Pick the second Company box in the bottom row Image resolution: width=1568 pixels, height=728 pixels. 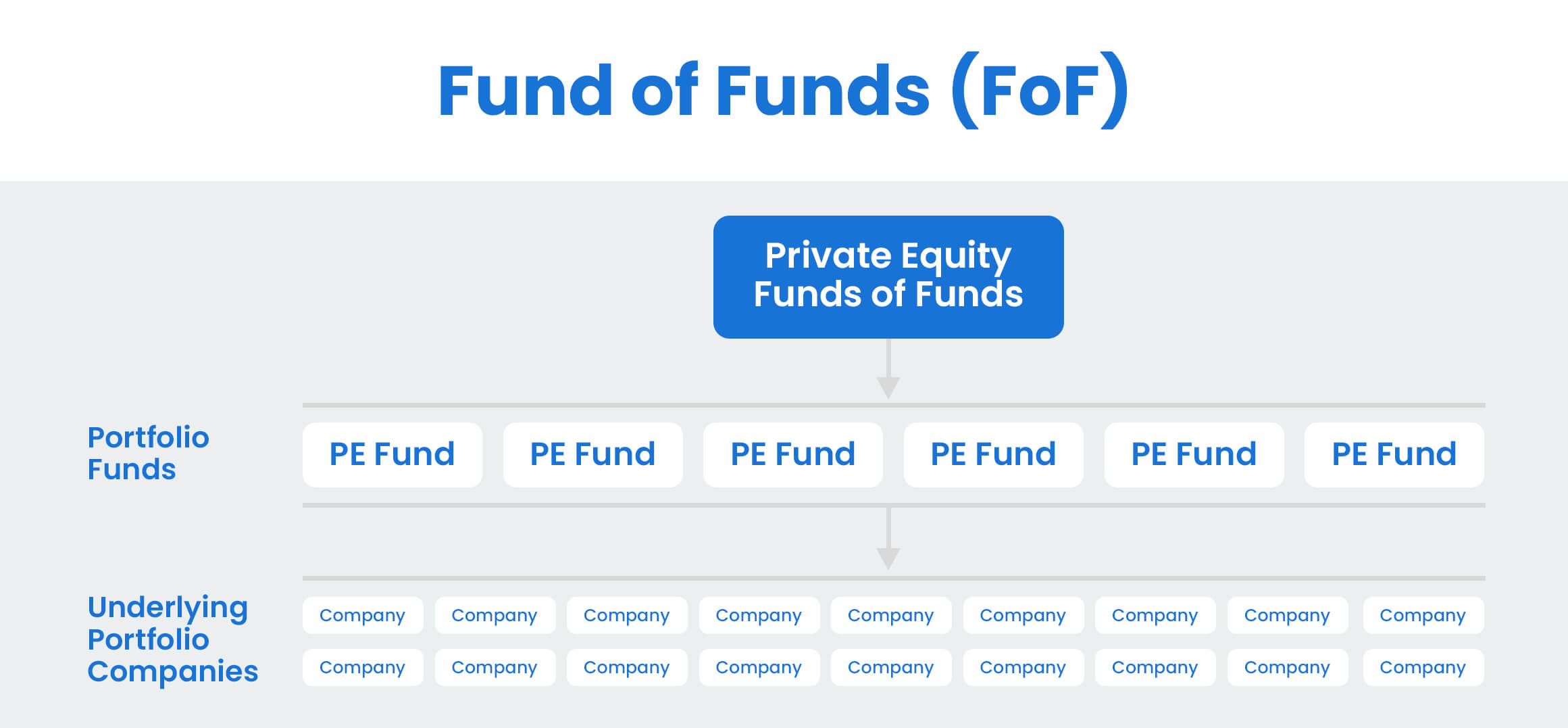[x=495, y=667]
